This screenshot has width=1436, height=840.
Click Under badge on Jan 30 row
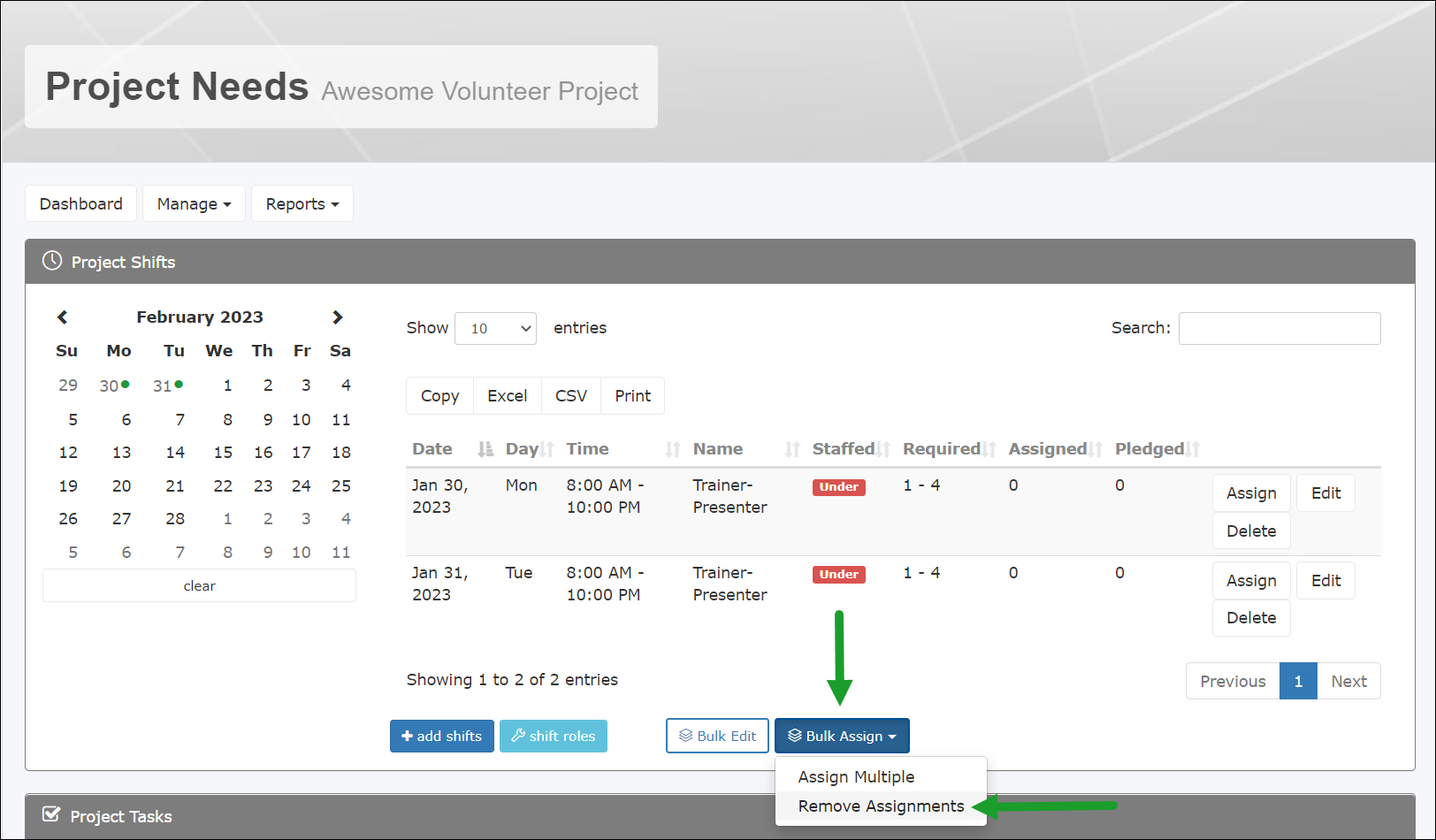tap(838, 487)
